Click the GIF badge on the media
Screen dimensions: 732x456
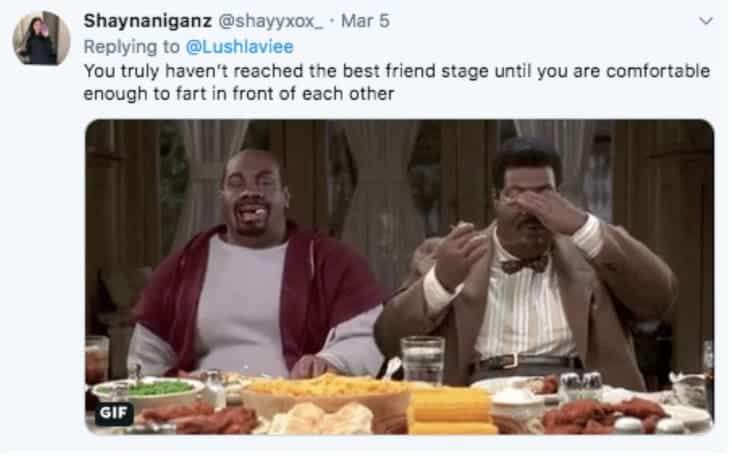click(x=114, y=413)
